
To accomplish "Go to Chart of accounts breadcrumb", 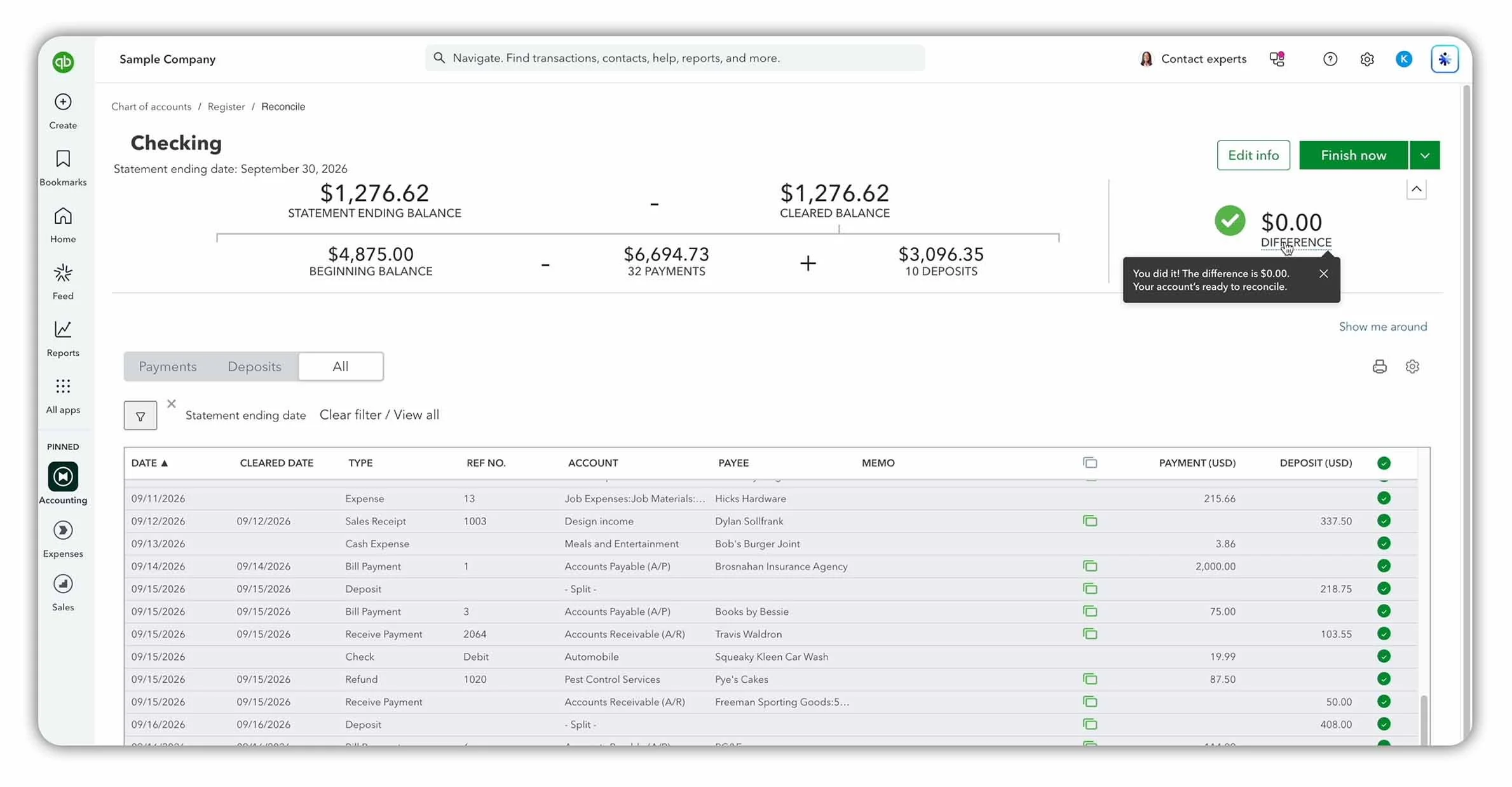I will [151, 106].
